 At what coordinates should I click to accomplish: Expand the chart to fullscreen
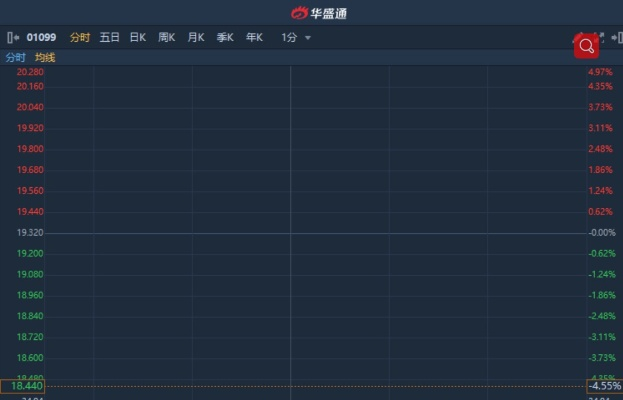click(x=600, y=38)
